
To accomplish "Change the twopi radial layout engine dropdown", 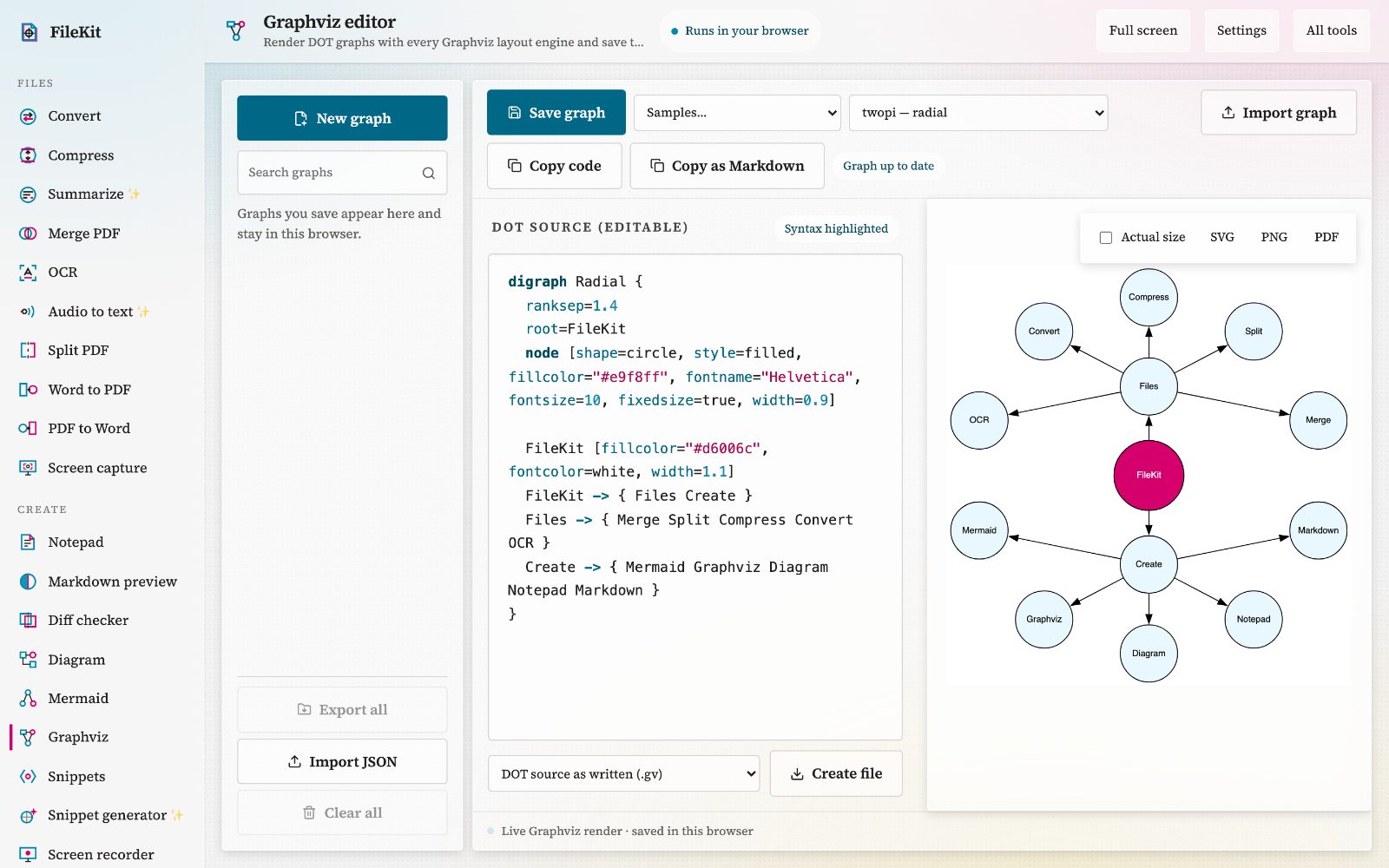I will pyautogui.click(x=978, y=113).
